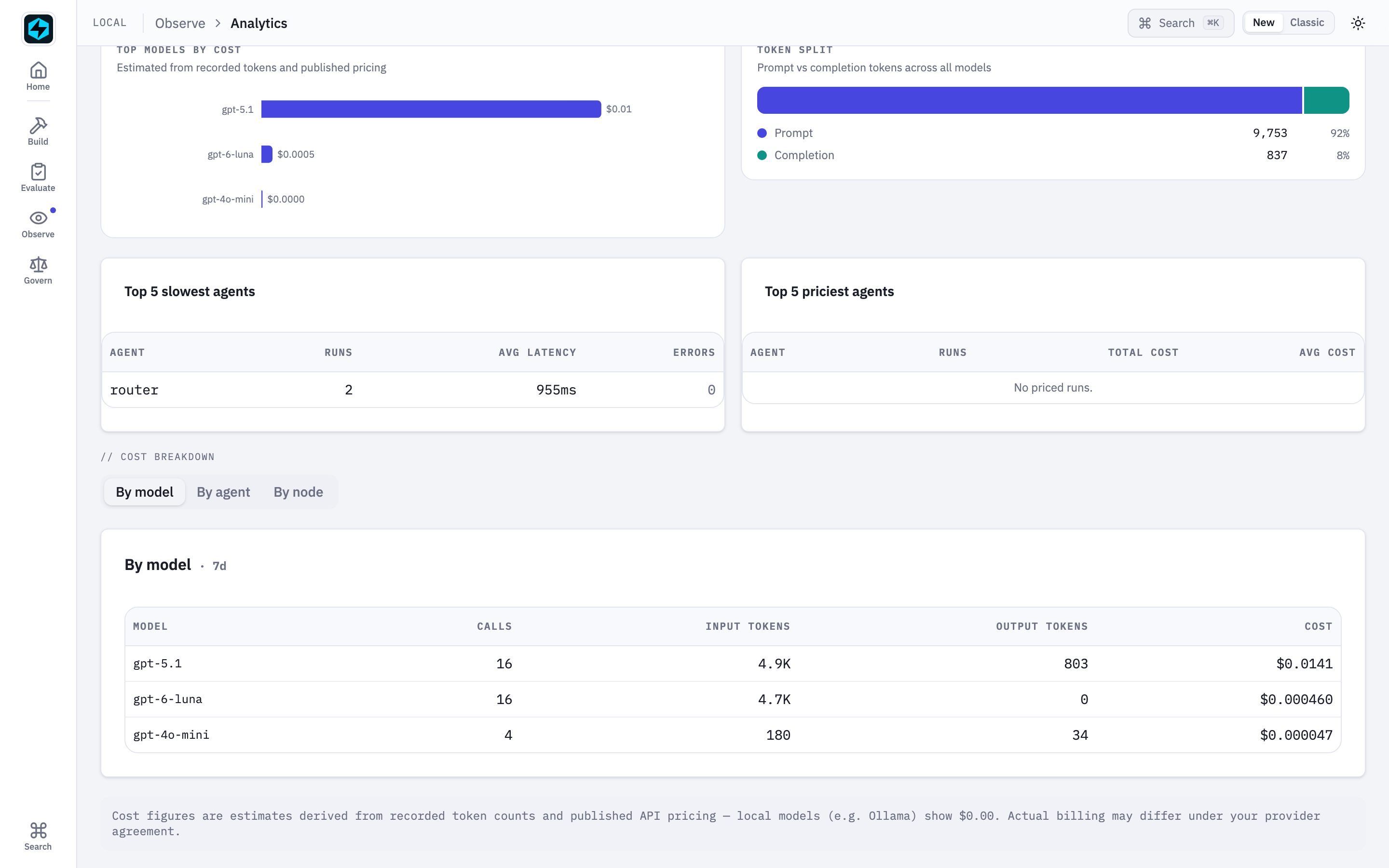Click the gpt-5.1 cost bar
This screenshot has height=868, width=1389.
[431, 109]
